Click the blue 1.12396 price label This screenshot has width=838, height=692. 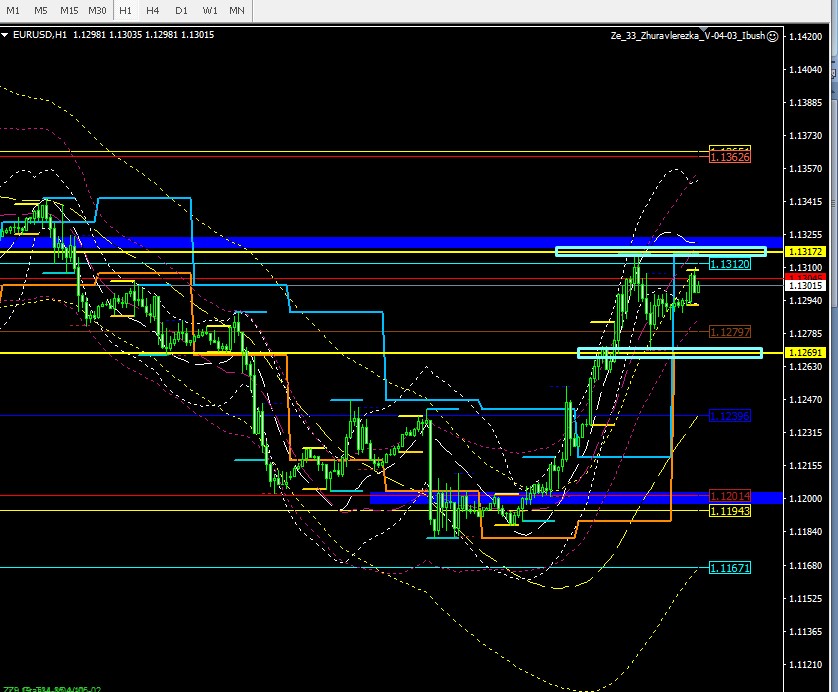coord(729,415)
